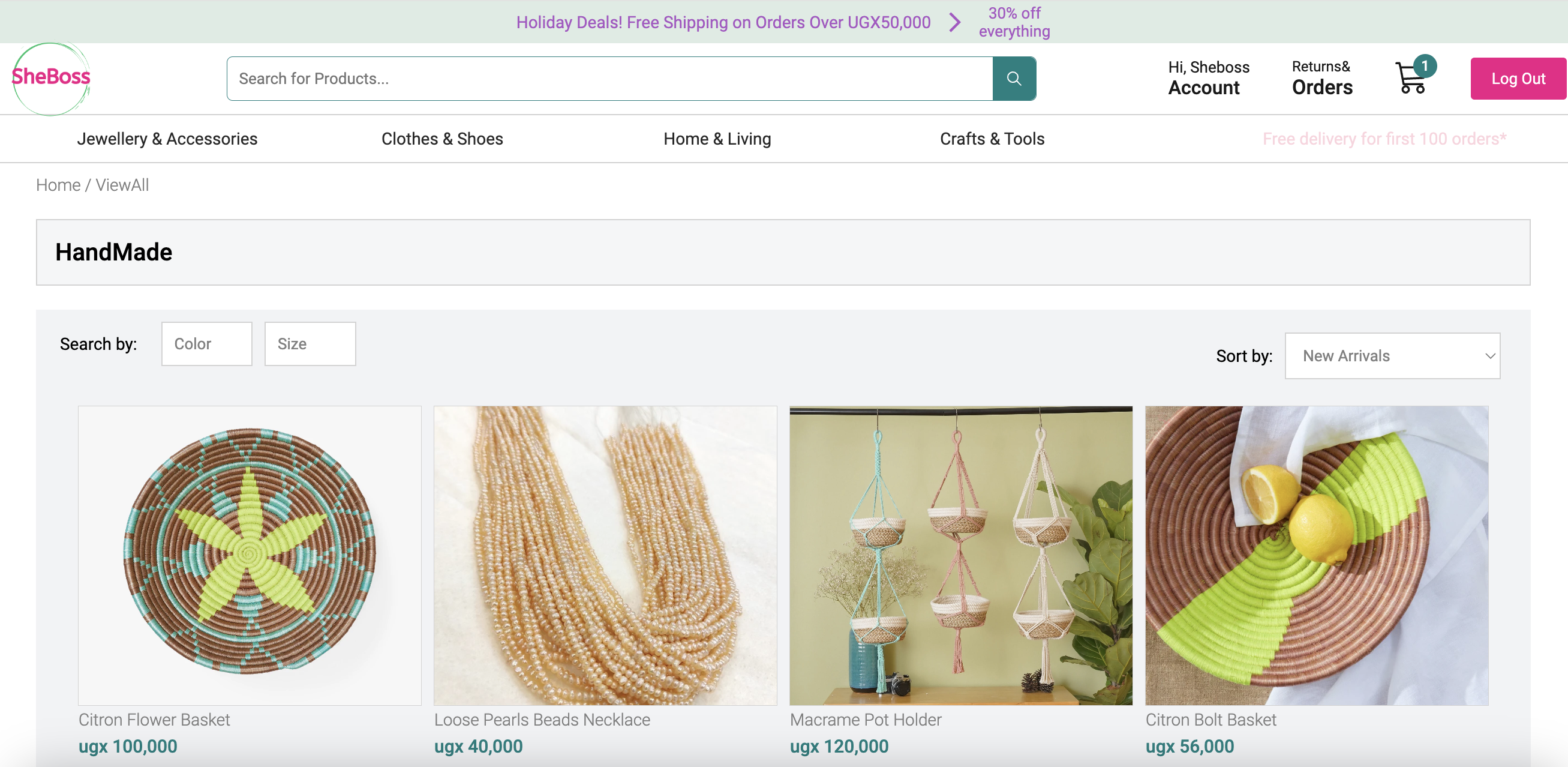1568x767 pixels.
Task: Open the Loose Pearls Beads Necklace image
Action: click(x=605, y=556)
